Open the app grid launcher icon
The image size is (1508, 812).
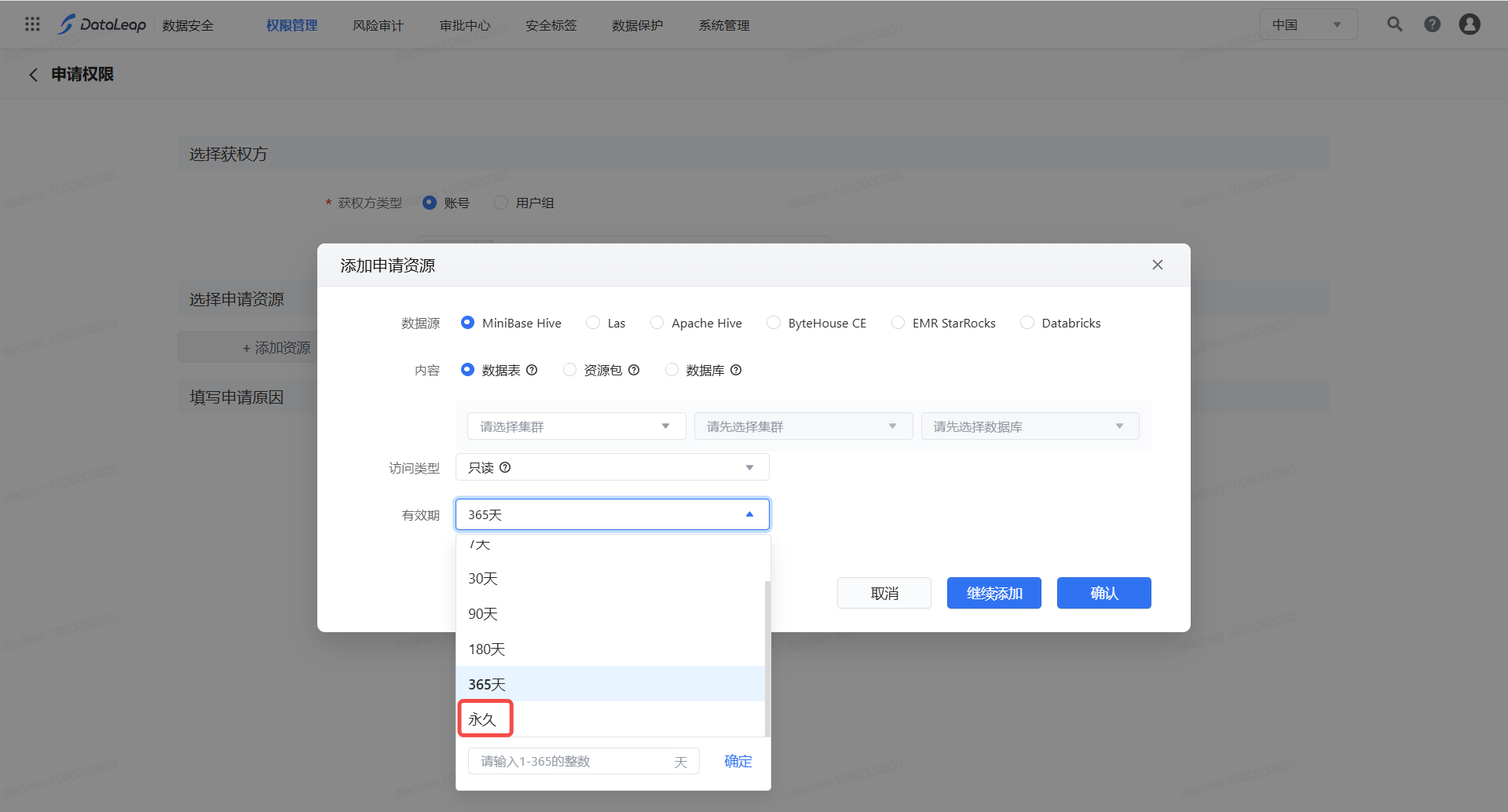32,24
